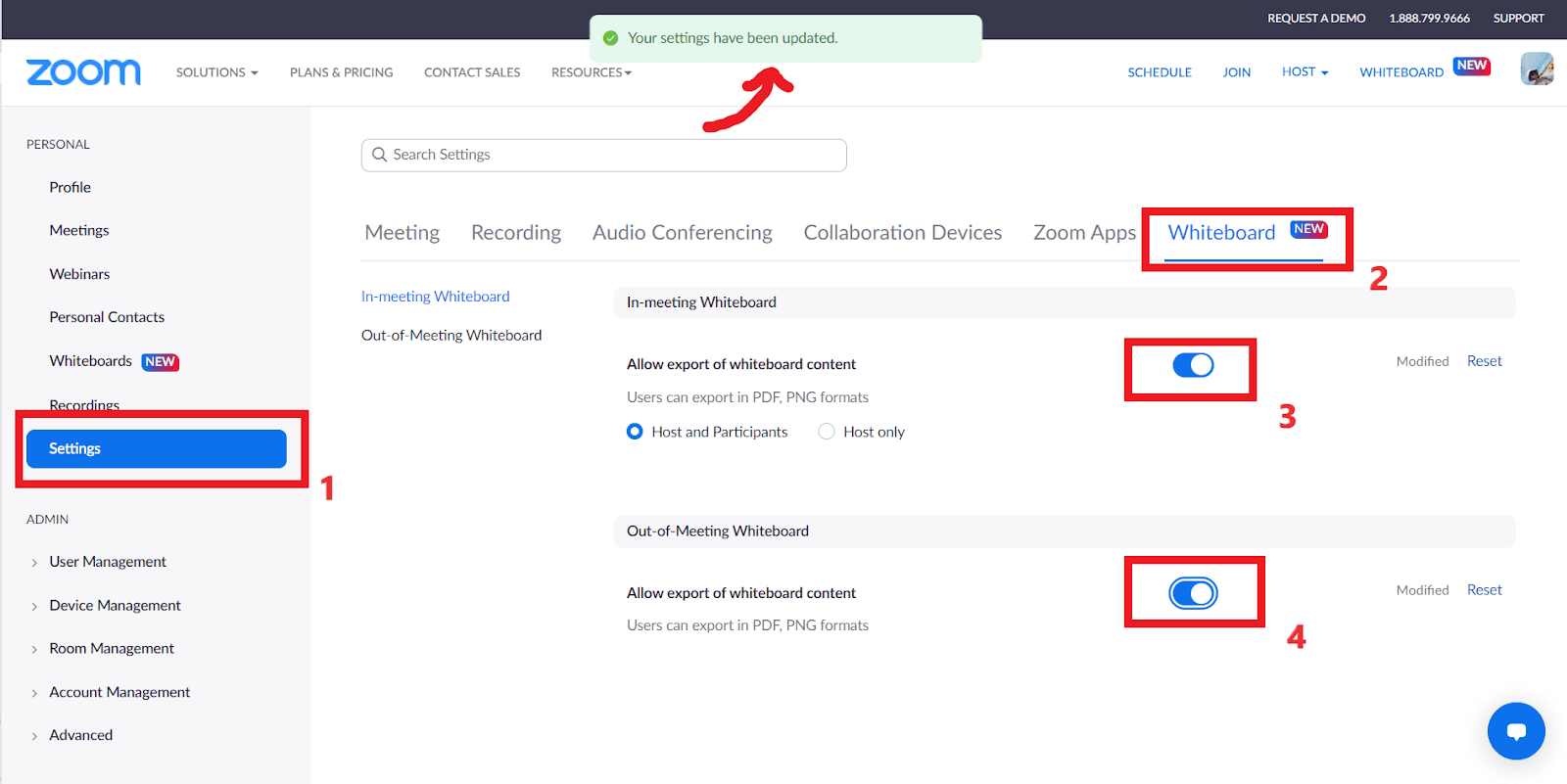Screen dimensions: 1567x784
Task: Open Recordings in the sidebar
Action: pos(84,404)
